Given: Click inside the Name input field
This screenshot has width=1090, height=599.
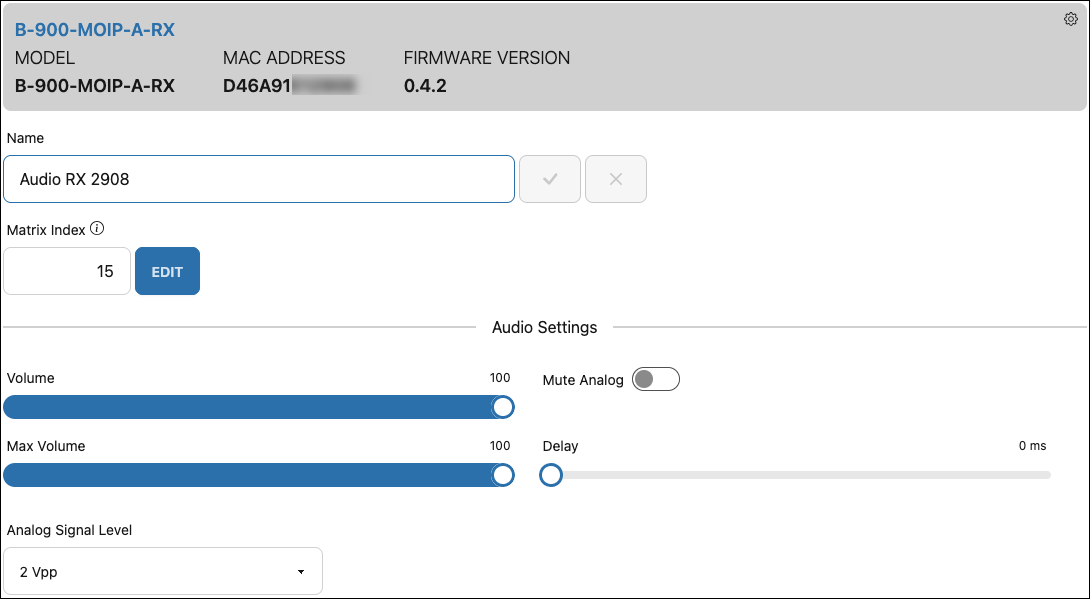Looking at the screenshot, I should tap(259, 179).
